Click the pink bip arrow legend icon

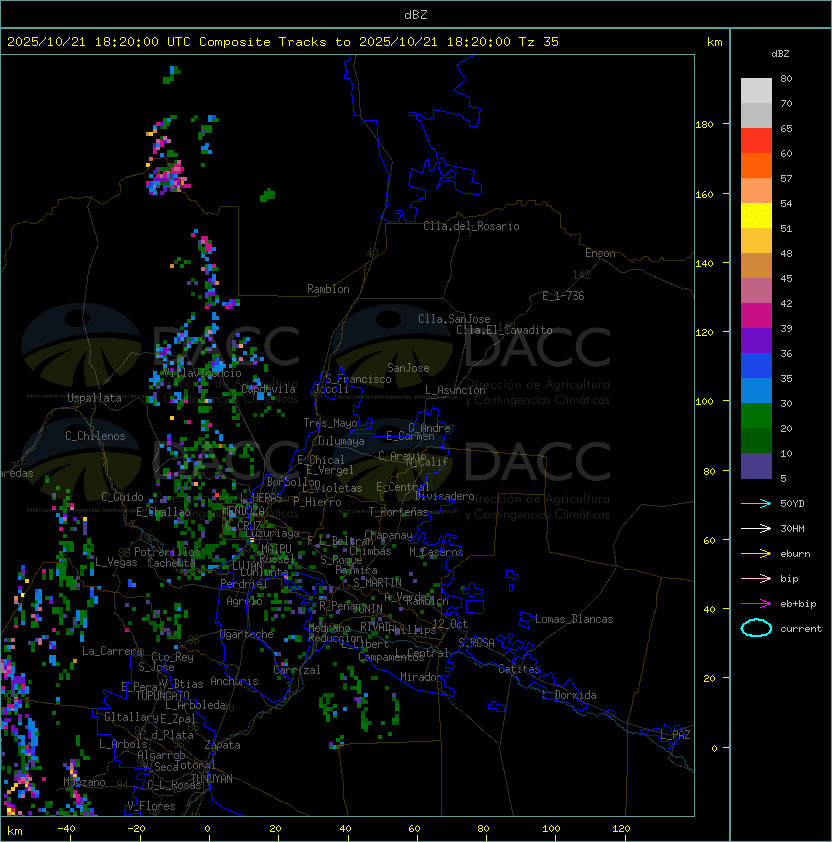756,578
